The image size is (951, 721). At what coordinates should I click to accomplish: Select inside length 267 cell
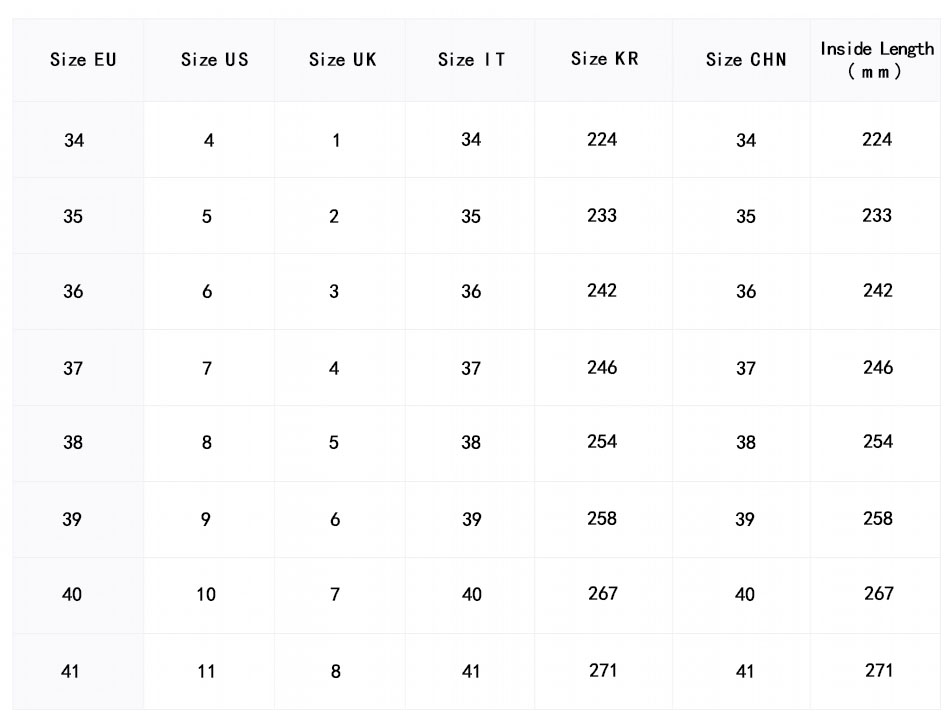(878, 594)
